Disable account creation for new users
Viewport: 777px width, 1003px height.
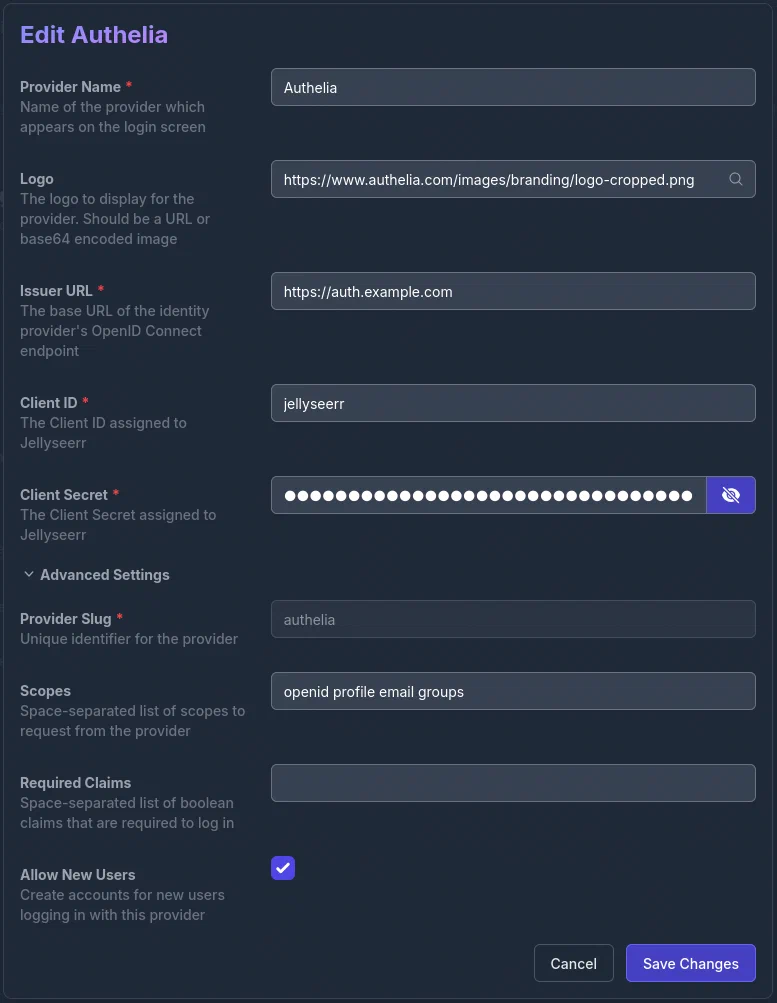(283, 868)
